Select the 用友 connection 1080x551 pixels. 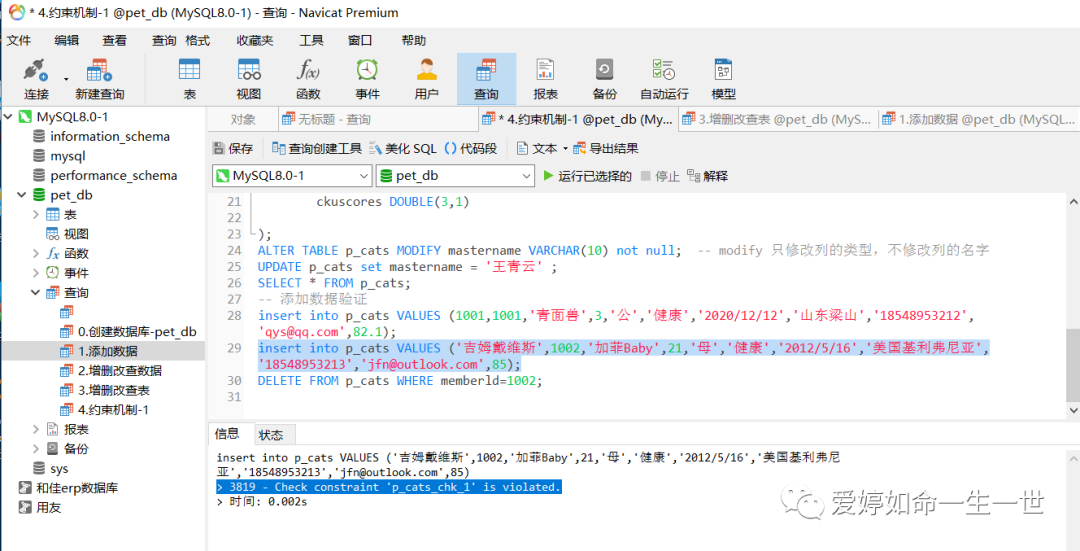pos(48,507)
